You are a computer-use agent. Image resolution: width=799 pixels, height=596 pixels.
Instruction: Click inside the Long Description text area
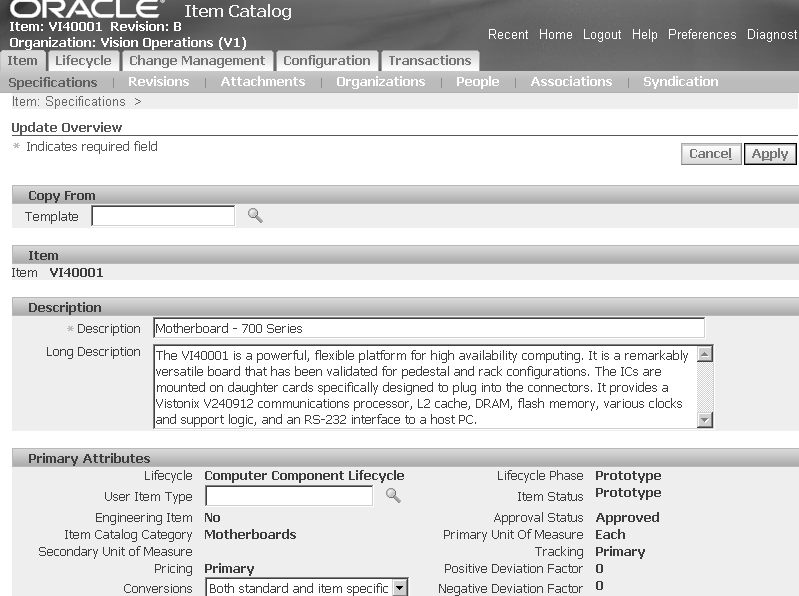[x=425, y=387]
